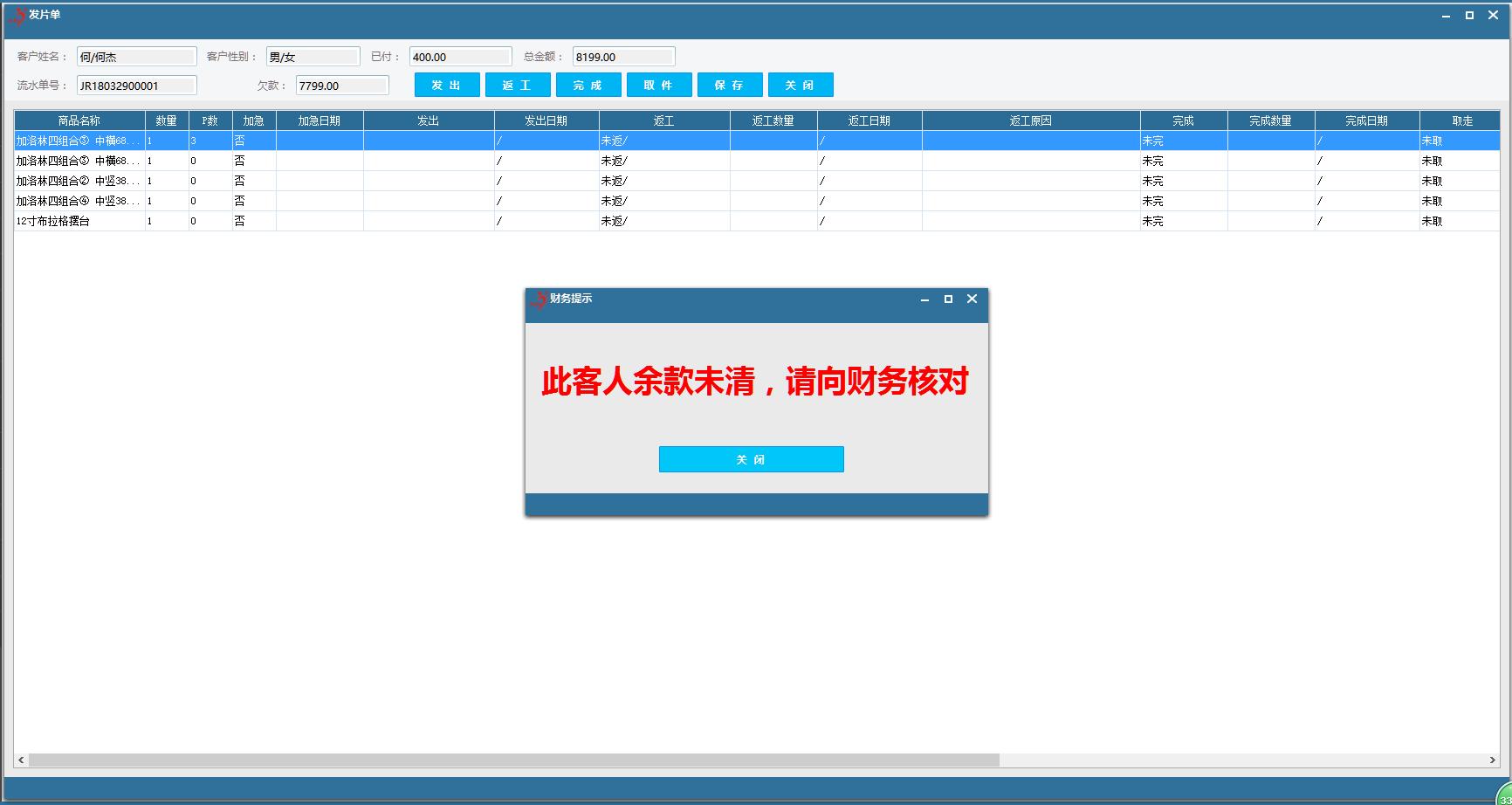Click the 欠款 field showing 7799.00
The height and width of the screenshot is (805, 1512).
tap(341, 85)
